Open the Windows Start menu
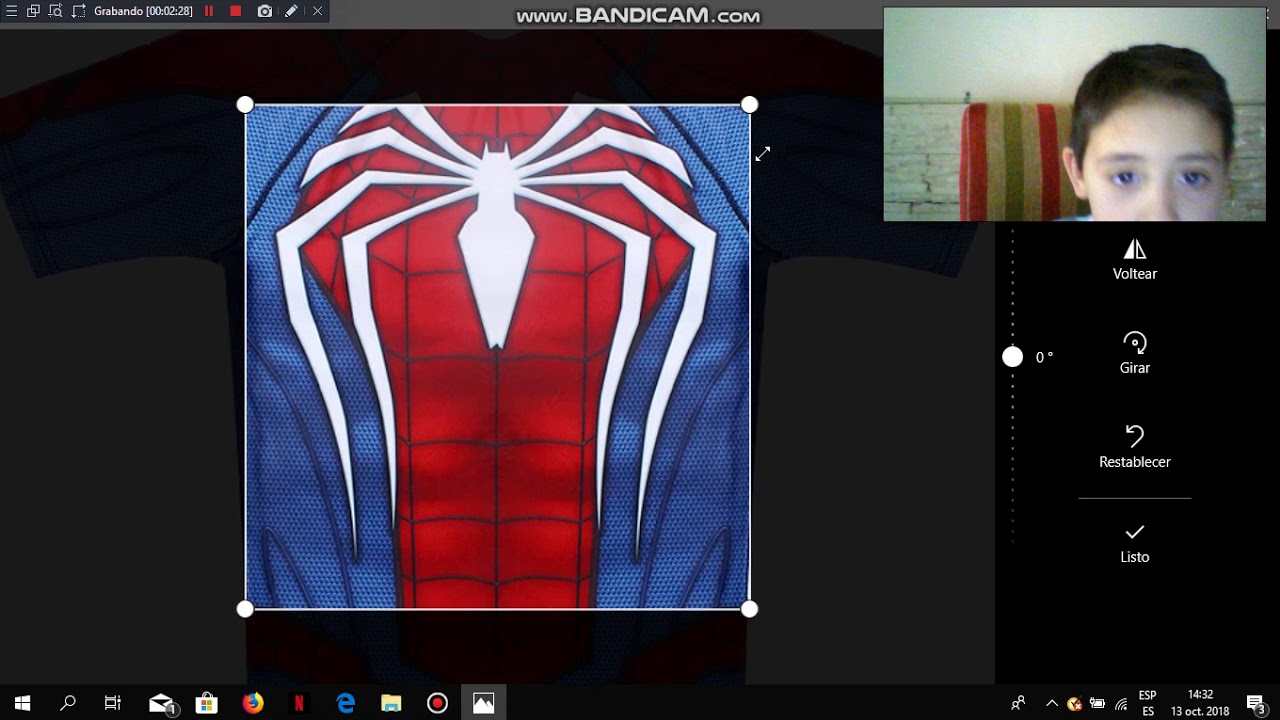This screenshot has height=720, width=1280. pyautogui.click(x=22, y=703)
